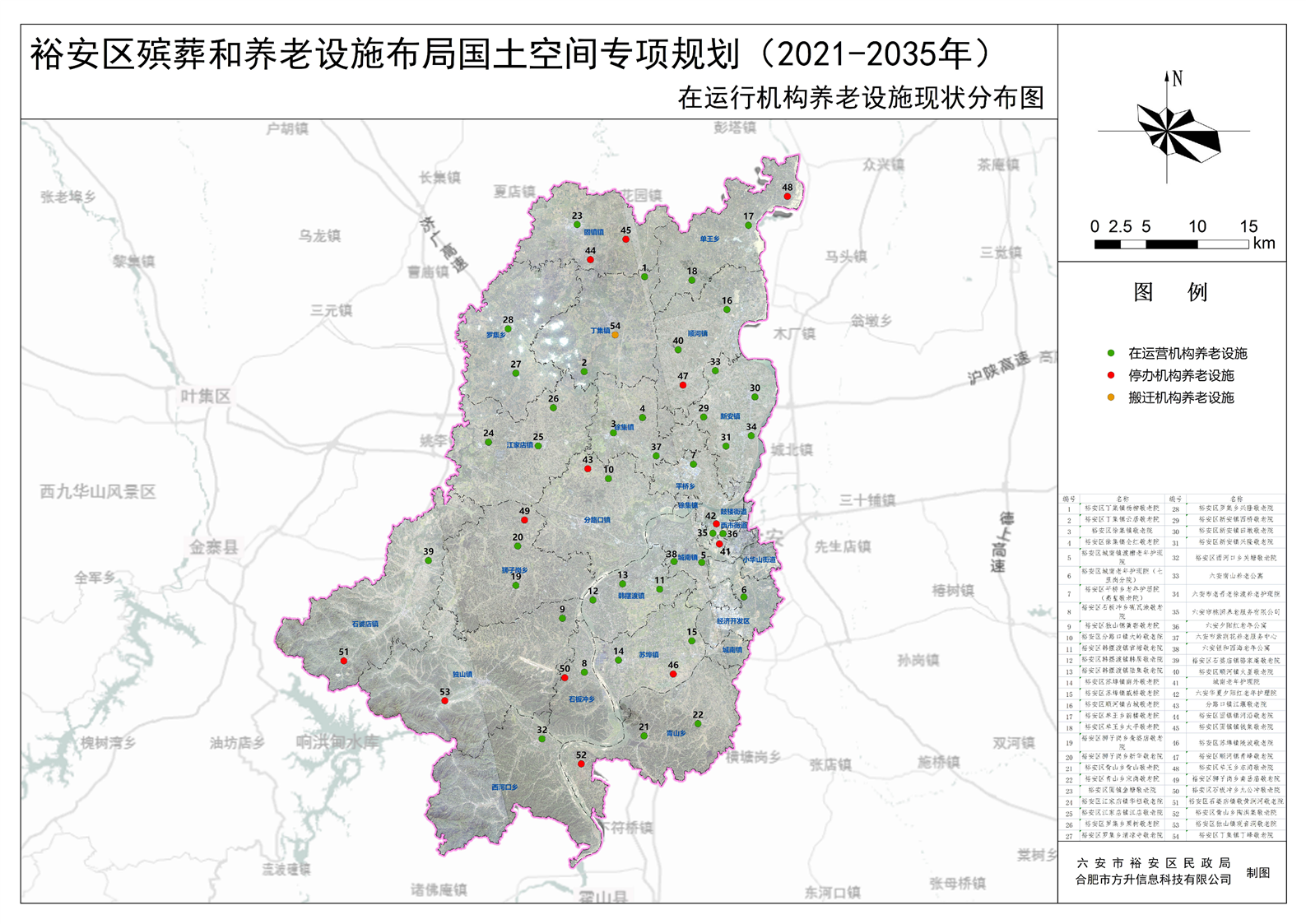Click the orange legend dot for 搬迁机构养老设施
Image resolution: width=1306 pixels, height=924 pixels.
point(1111,397)
